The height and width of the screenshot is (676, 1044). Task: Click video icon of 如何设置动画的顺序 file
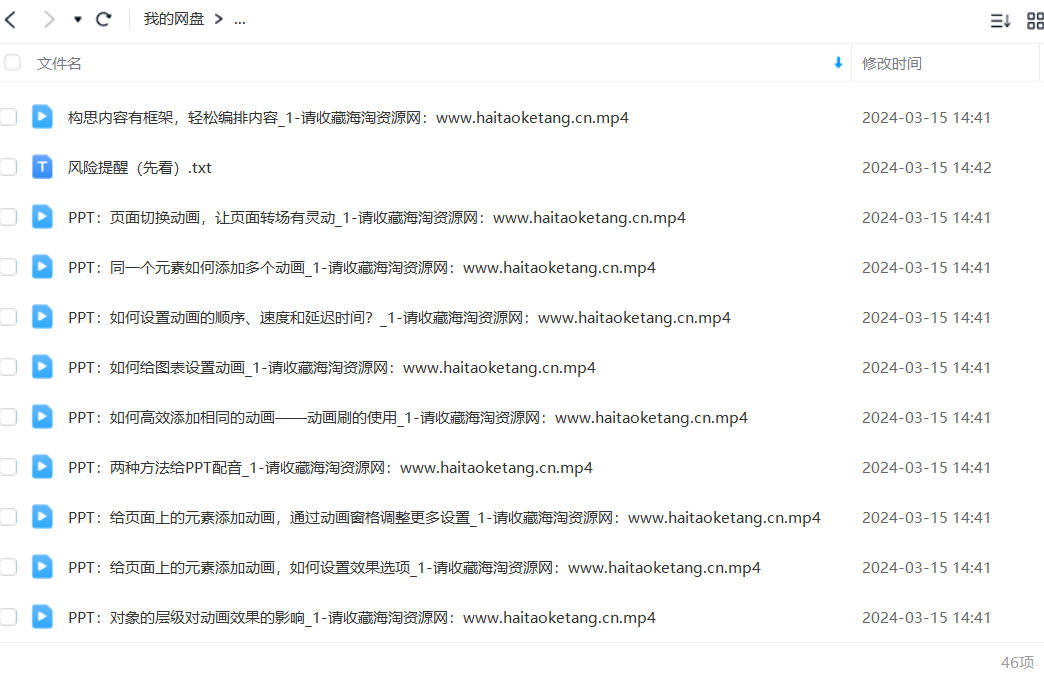(42, 316)
